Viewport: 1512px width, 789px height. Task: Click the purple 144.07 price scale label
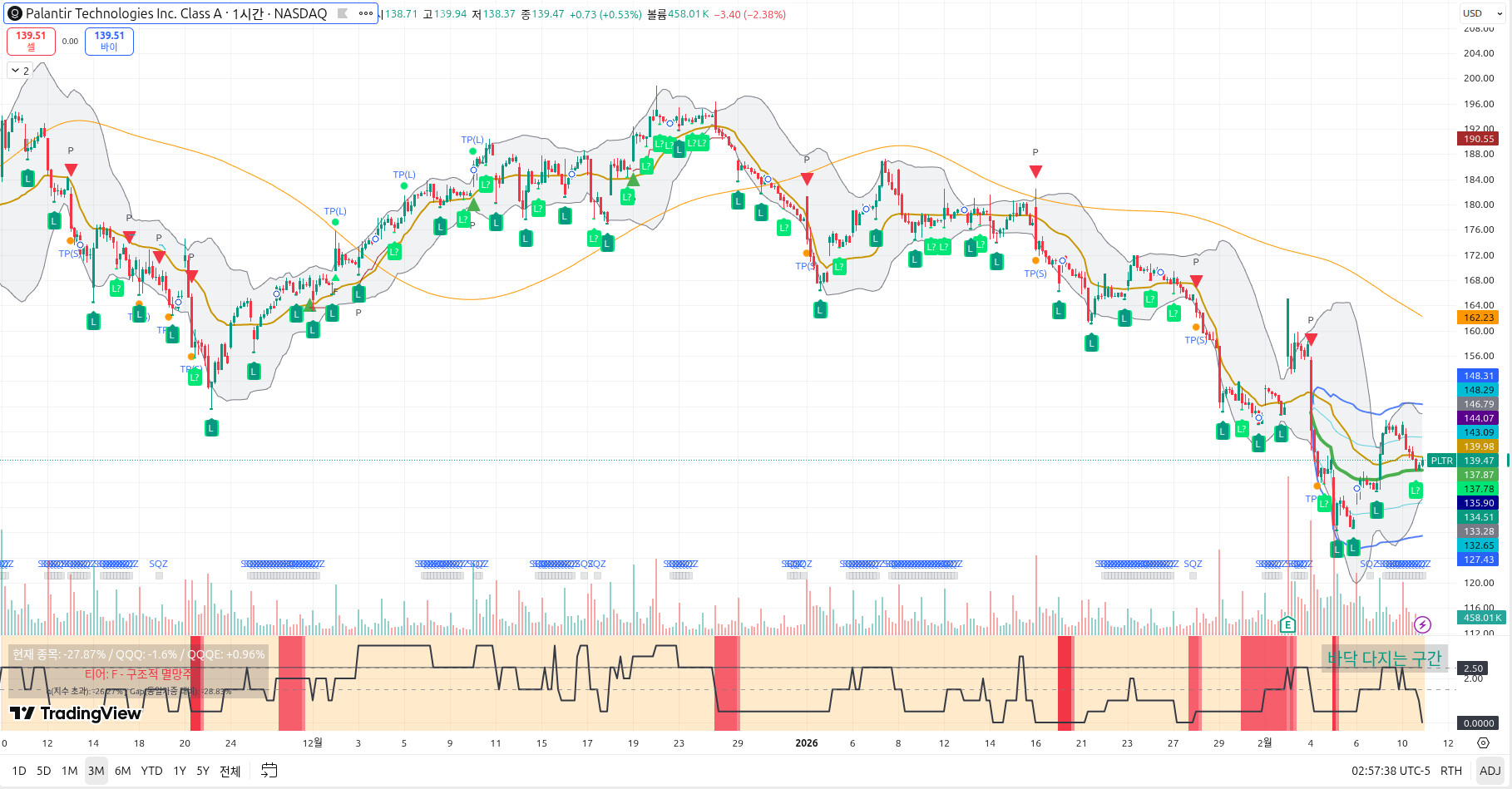1479,418
